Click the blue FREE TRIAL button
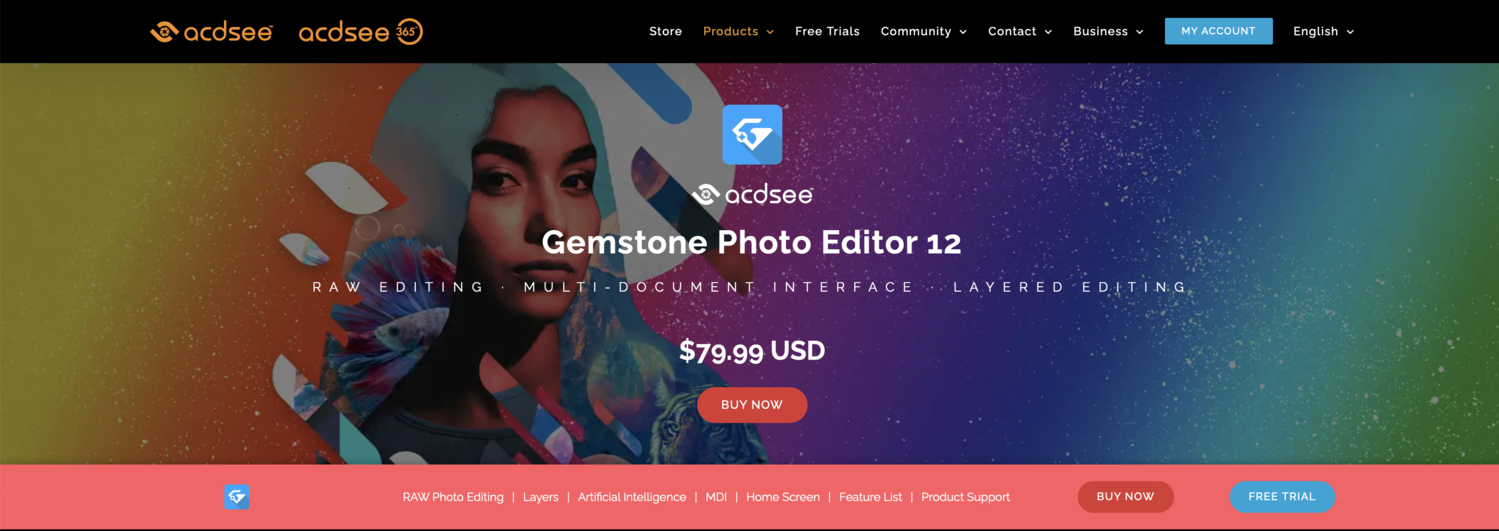This screenshot has width=1499, height=531. pos(1281,497)
